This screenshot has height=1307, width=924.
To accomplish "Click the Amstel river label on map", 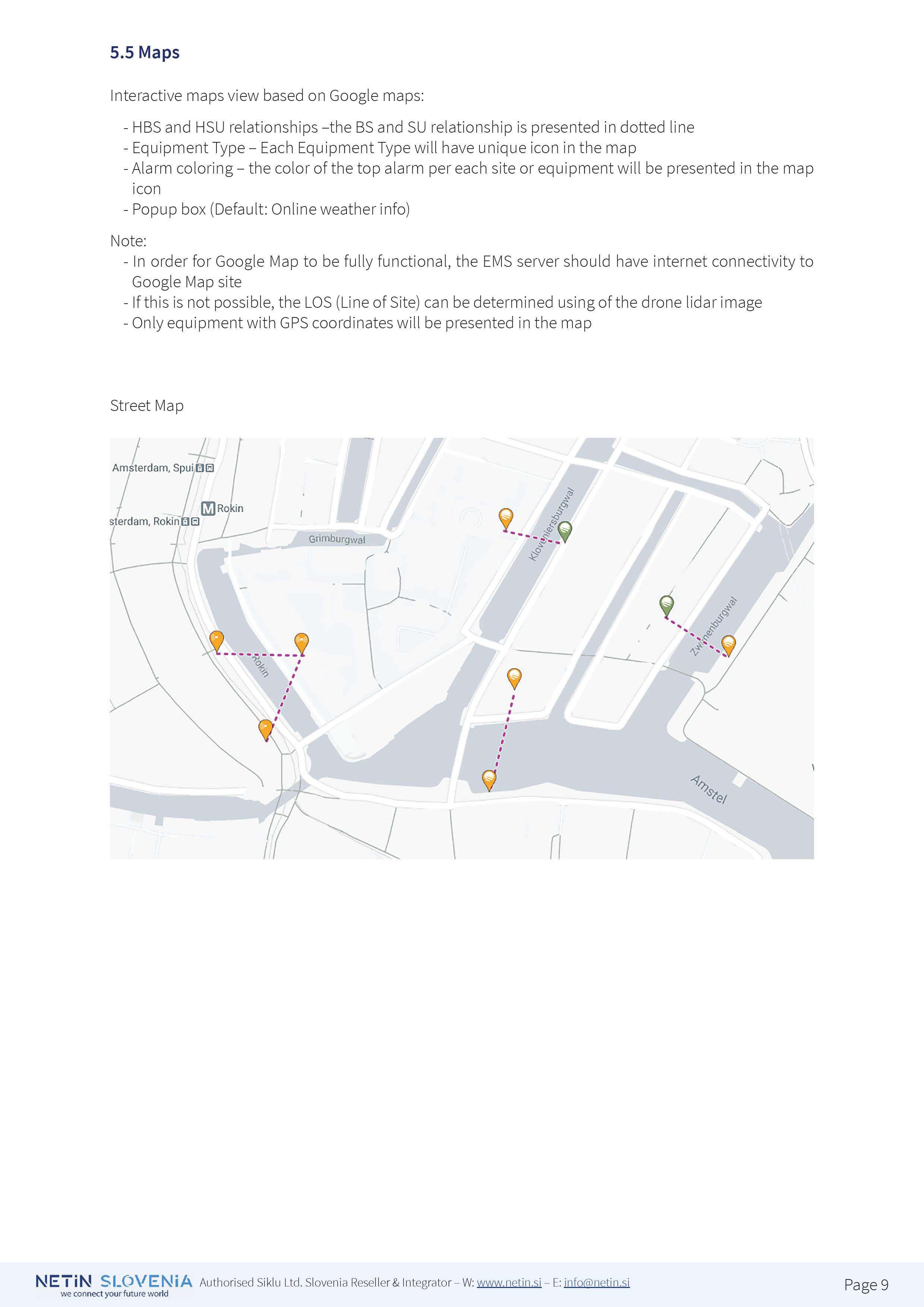I will tap(709, 789).
